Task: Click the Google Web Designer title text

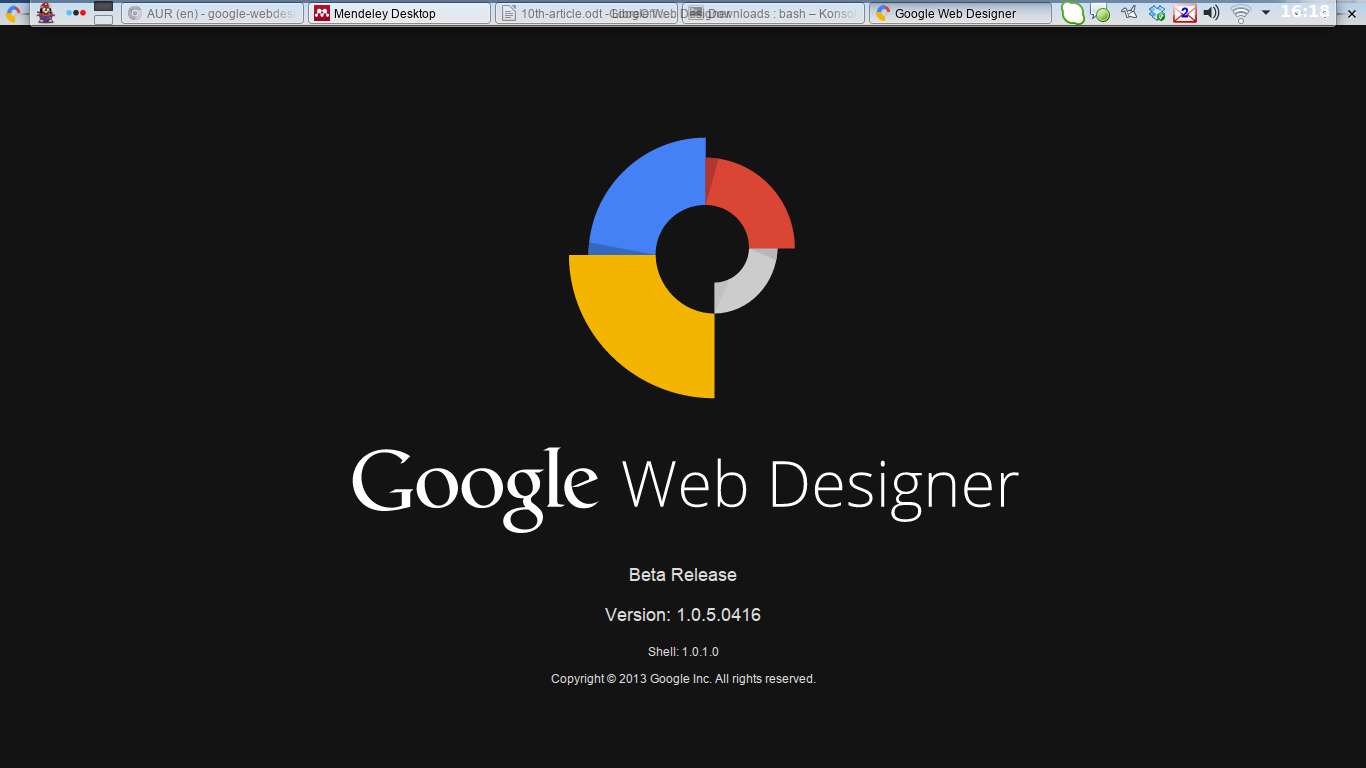Action: click(x=685, y=488)
